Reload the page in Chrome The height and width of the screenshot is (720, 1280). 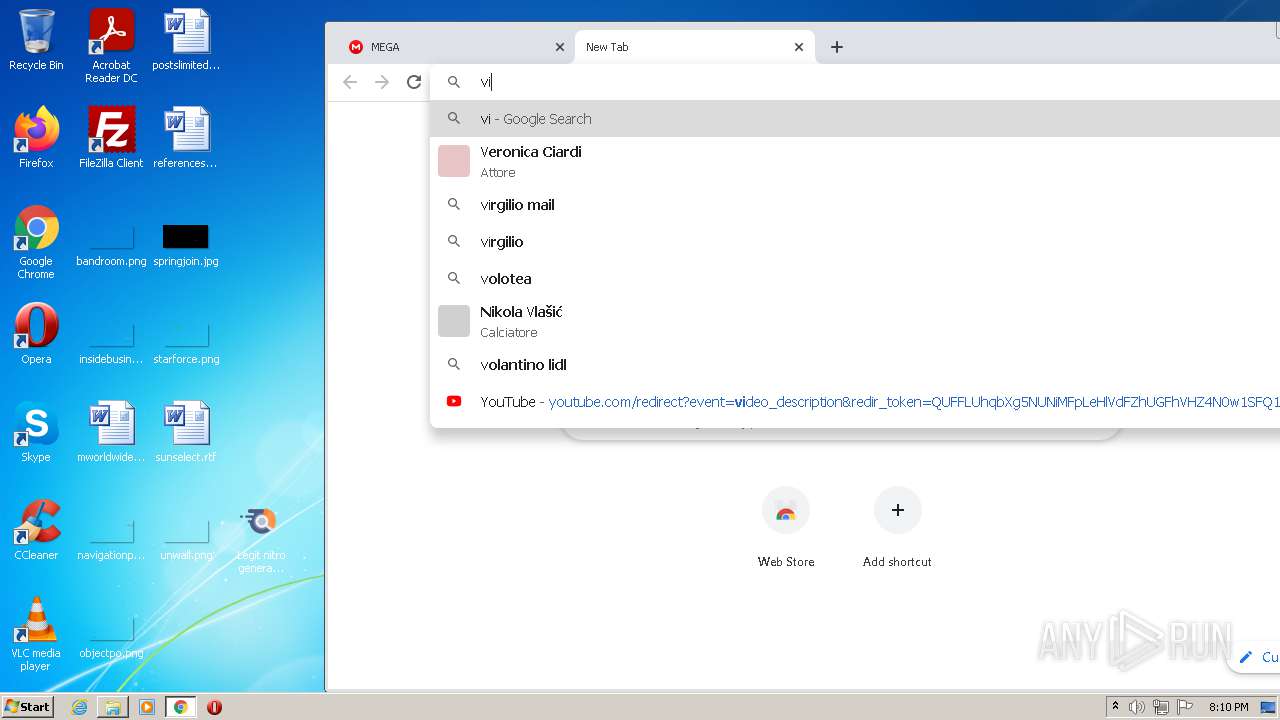(x=414, y=82)
